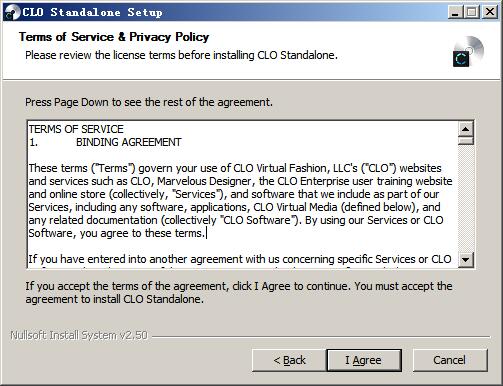The height and width of the screenshot is (386, 503).
Task: Click the CLO installer icon in title bar
Action: (x=13, y=12)
